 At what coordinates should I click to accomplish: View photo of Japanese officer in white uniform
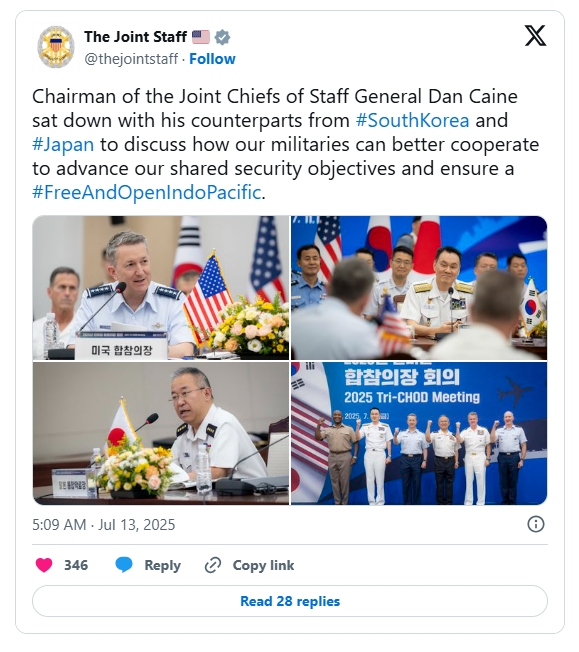pyautogui.click(x=161, y=433)
